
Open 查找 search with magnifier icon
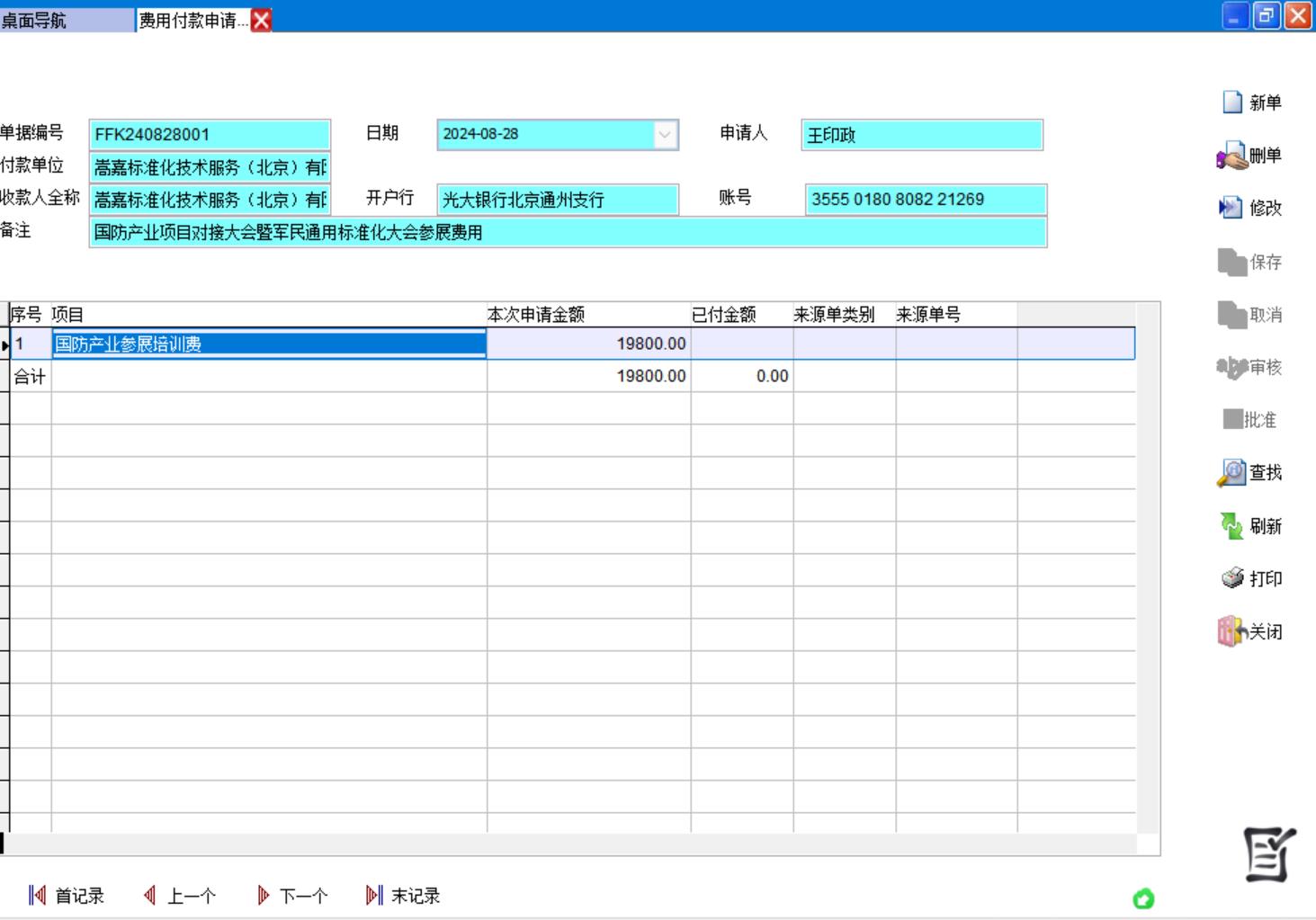pos(1231,473)
